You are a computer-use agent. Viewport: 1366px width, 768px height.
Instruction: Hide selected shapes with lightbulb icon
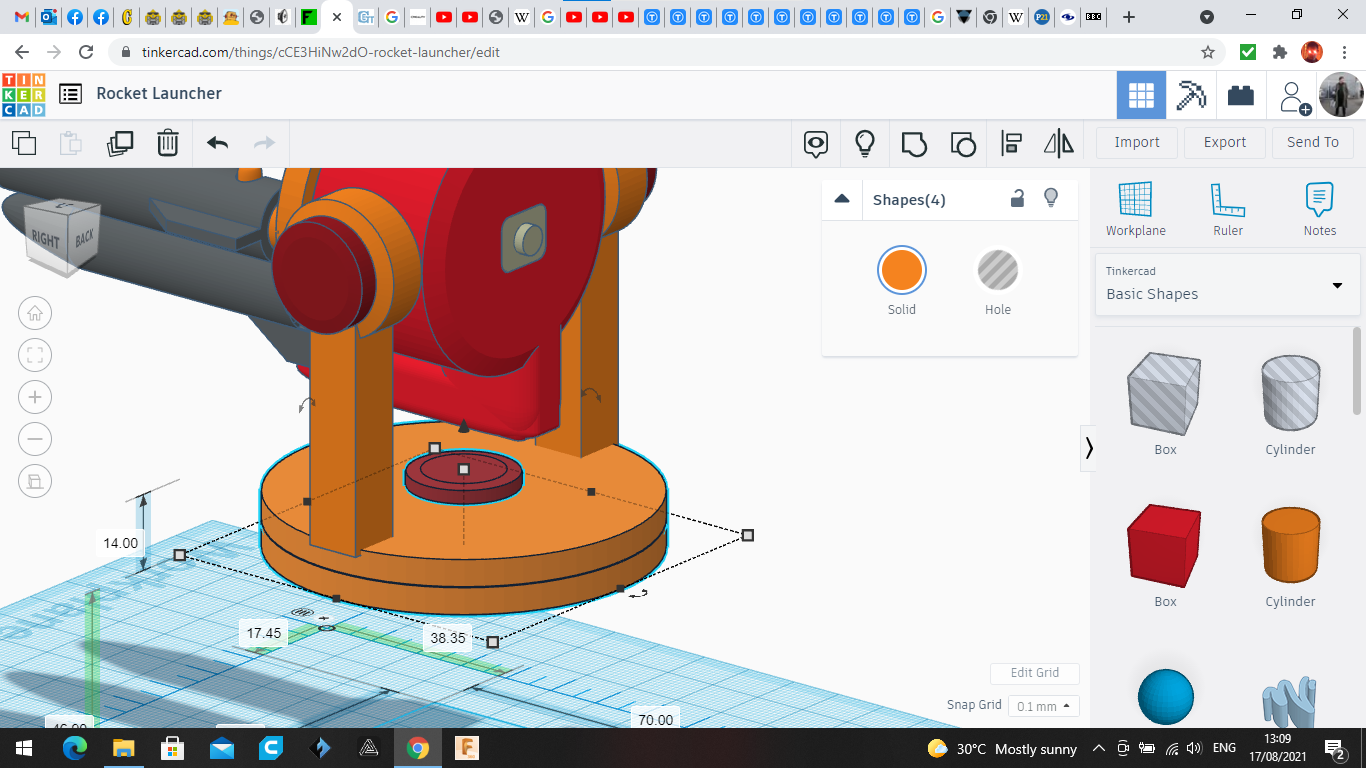(x=1051, y=198)
